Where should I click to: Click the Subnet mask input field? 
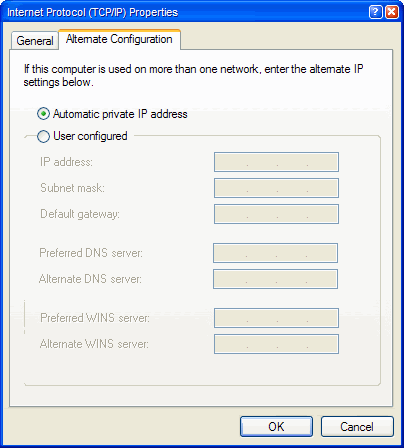click(276, 188)
